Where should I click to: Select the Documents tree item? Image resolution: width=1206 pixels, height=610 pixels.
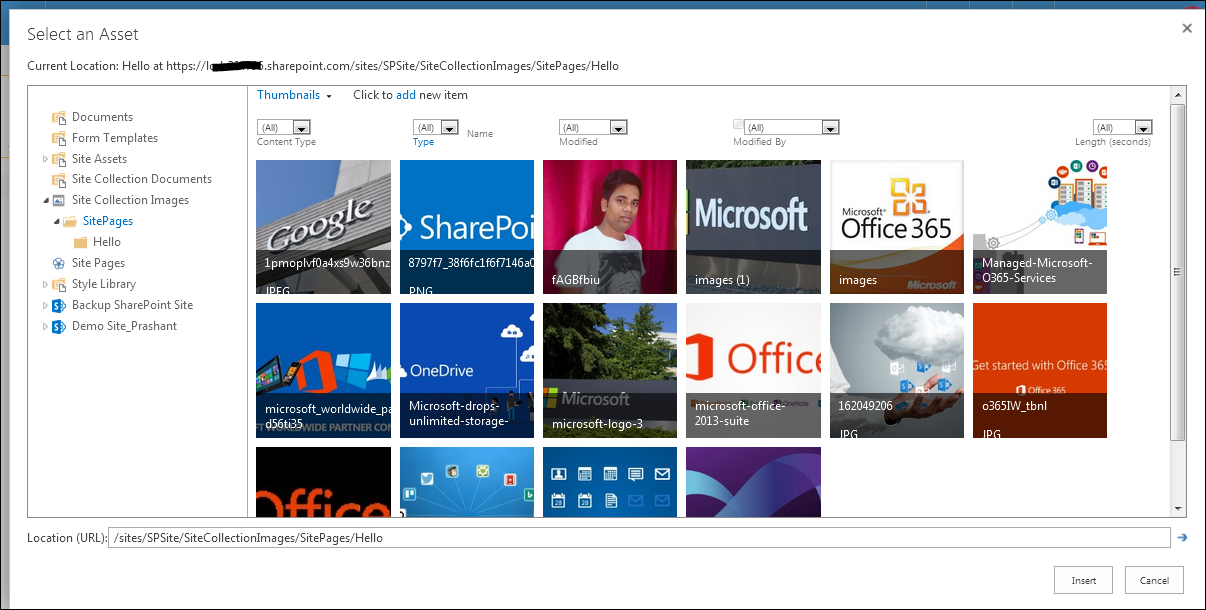coord(102,117)
